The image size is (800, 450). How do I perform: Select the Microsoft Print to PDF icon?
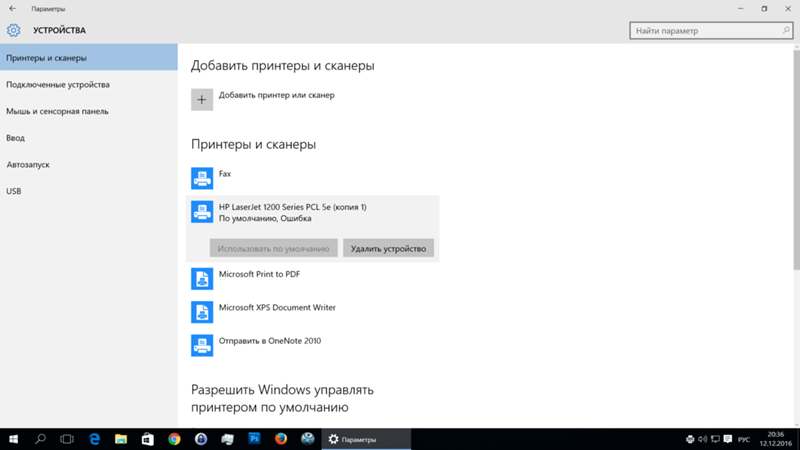pos(202,279)
